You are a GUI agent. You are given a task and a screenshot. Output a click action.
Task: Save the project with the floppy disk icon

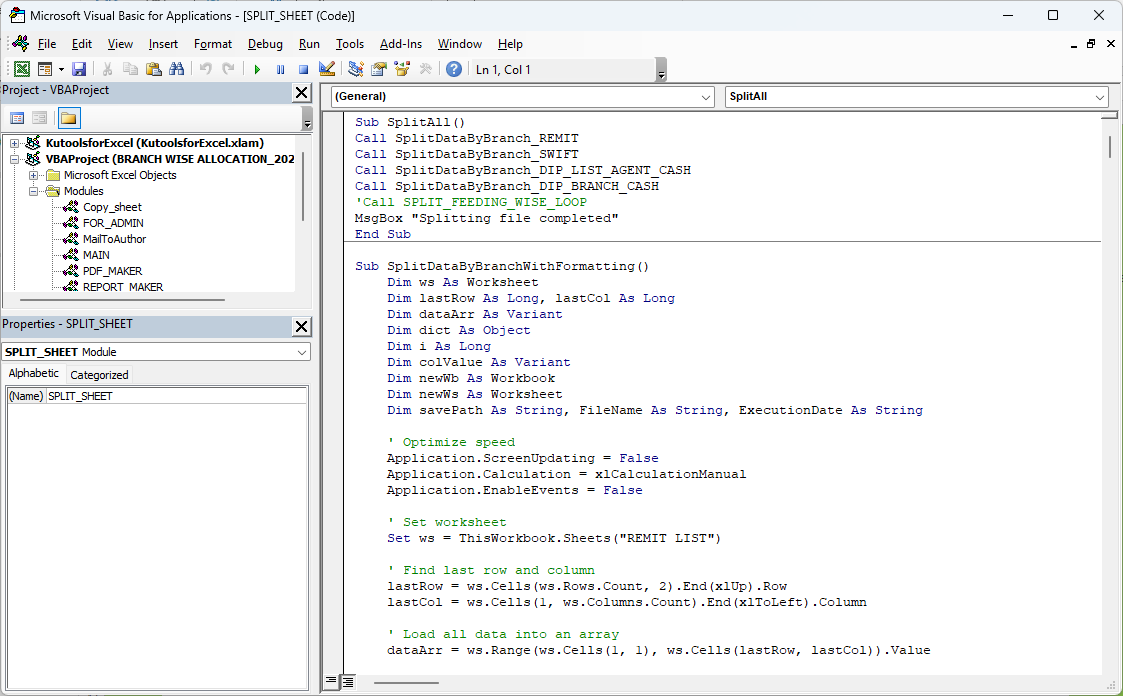(x=79, y=69)
